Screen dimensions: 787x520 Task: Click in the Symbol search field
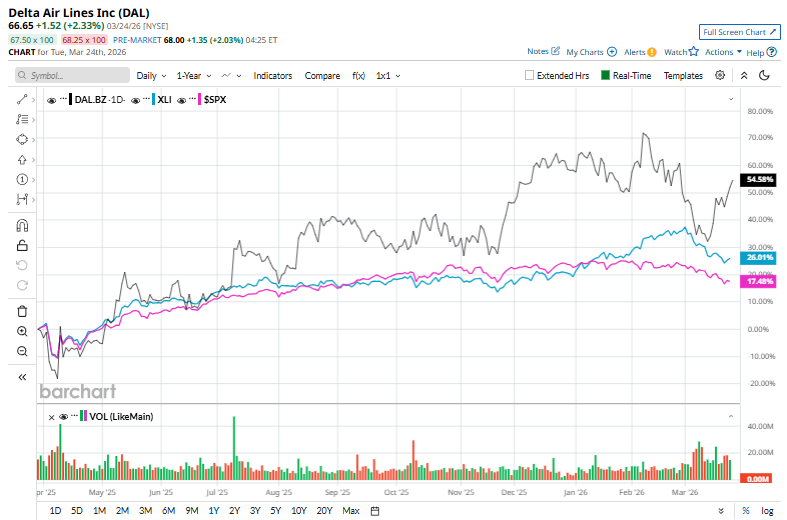tap(72, 75)
